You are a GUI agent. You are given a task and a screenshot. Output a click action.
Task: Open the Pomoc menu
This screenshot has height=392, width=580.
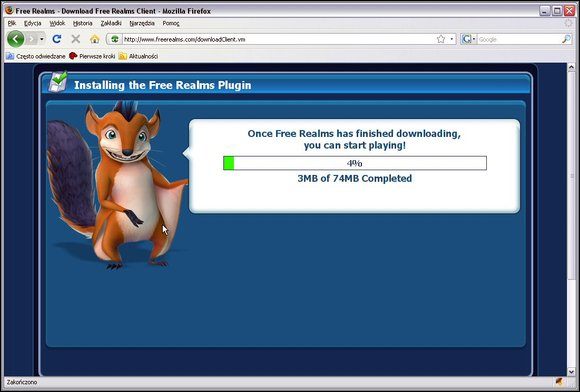tap(171, 23)
